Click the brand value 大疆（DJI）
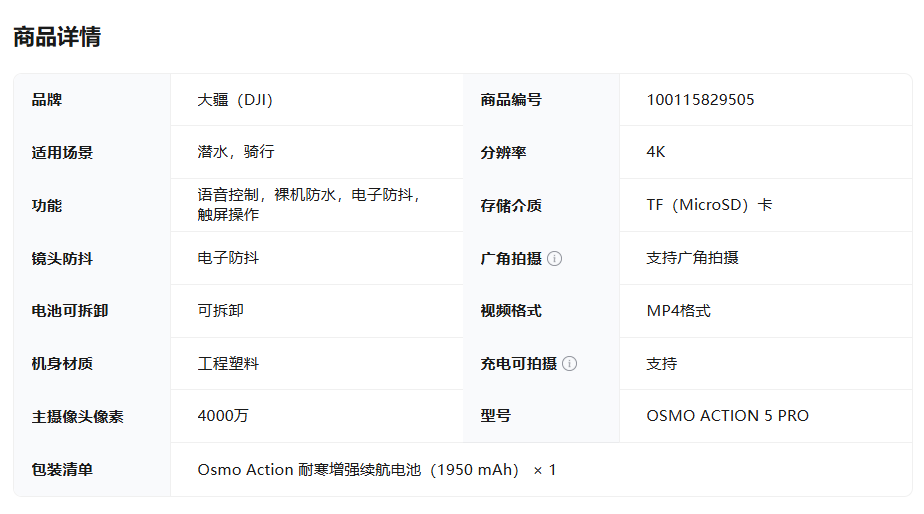 (236, 100)
